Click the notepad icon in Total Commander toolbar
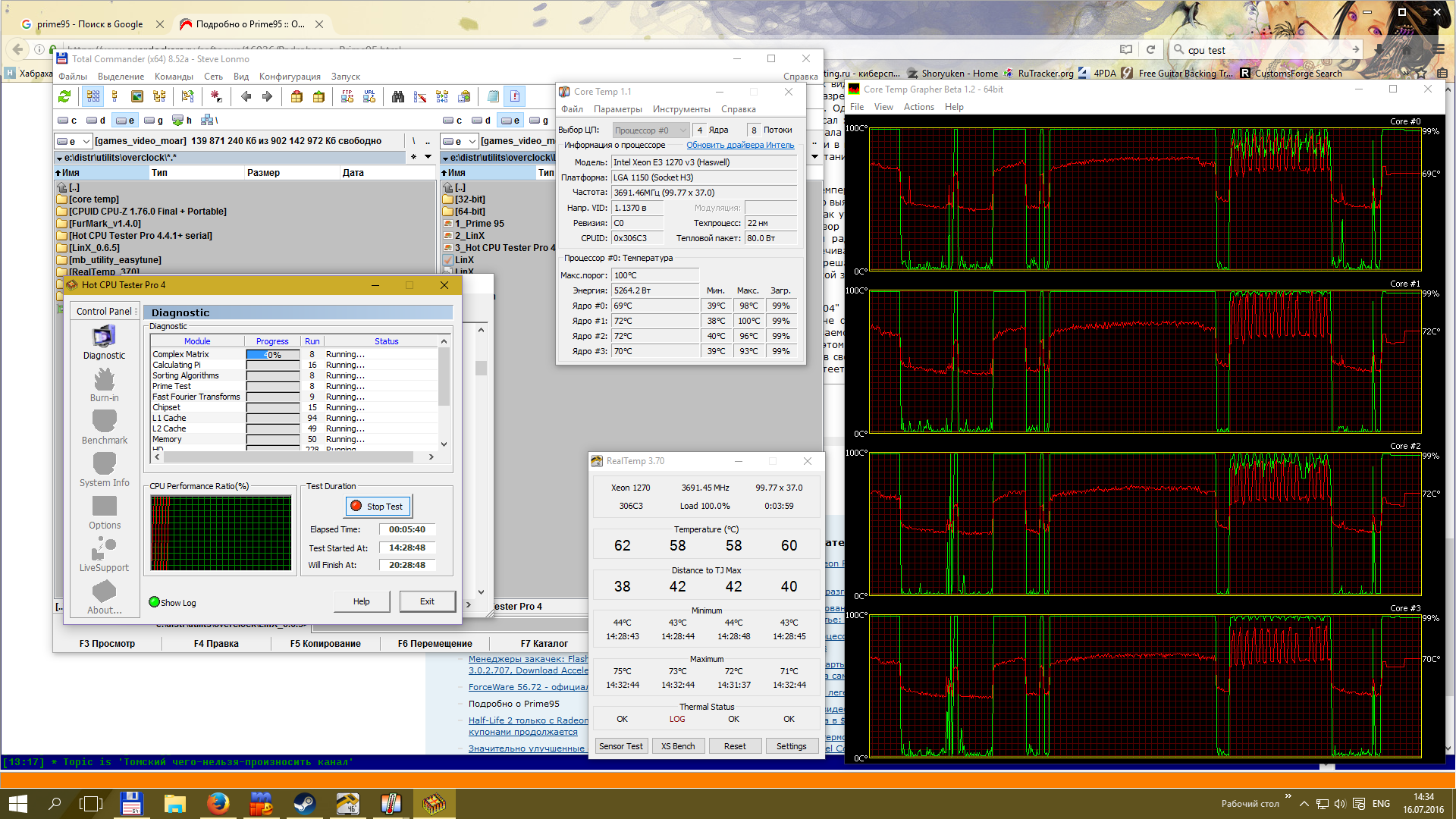 (x=493, y=96)
